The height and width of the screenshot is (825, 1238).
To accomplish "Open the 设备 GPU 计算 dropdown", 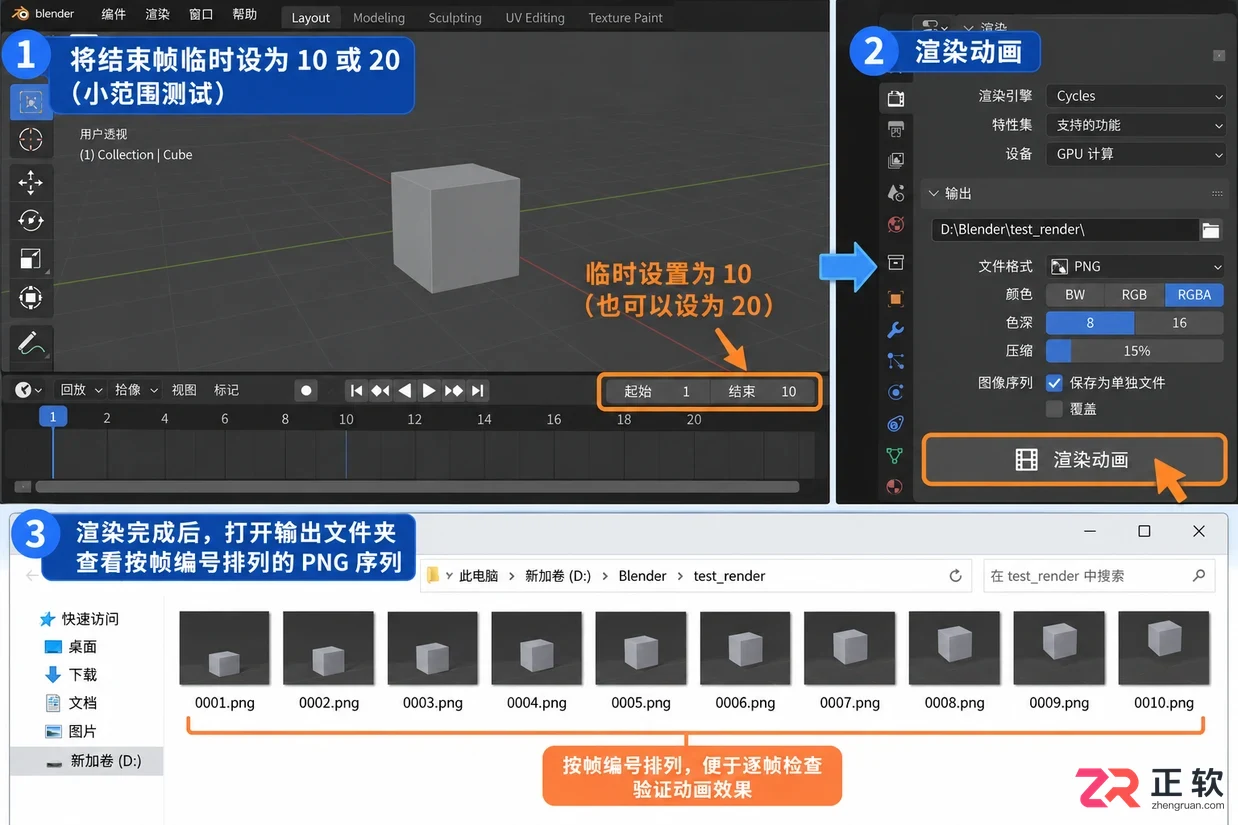I will [1136, 154].
